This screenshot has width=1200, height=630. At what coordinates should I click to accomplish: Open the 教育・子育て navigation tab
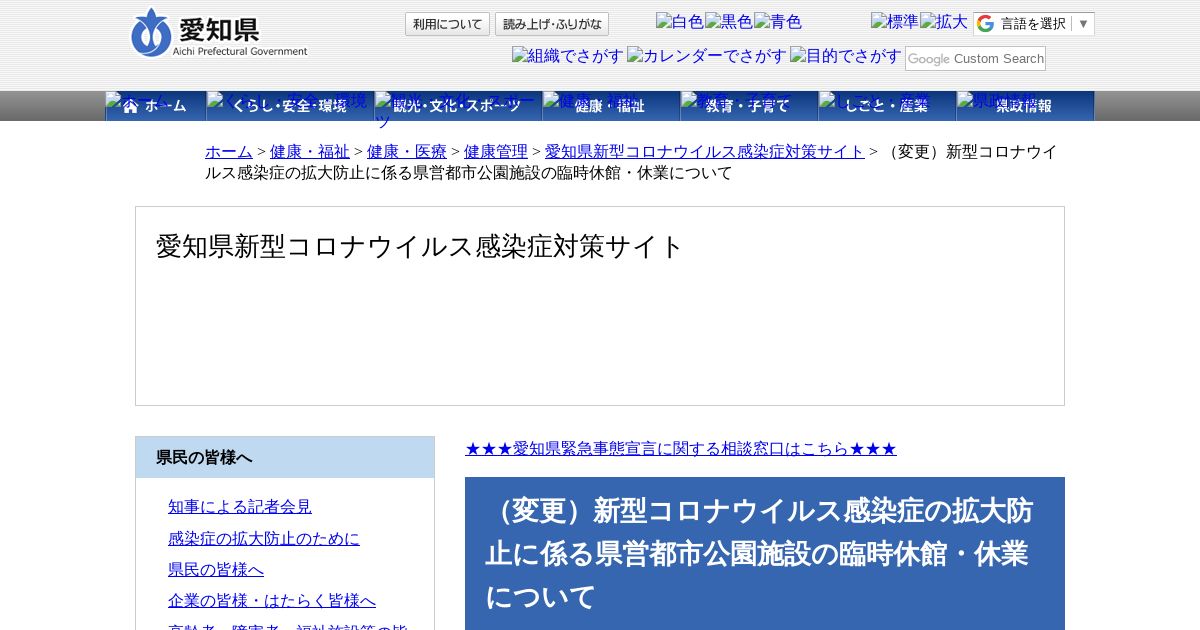749,106
